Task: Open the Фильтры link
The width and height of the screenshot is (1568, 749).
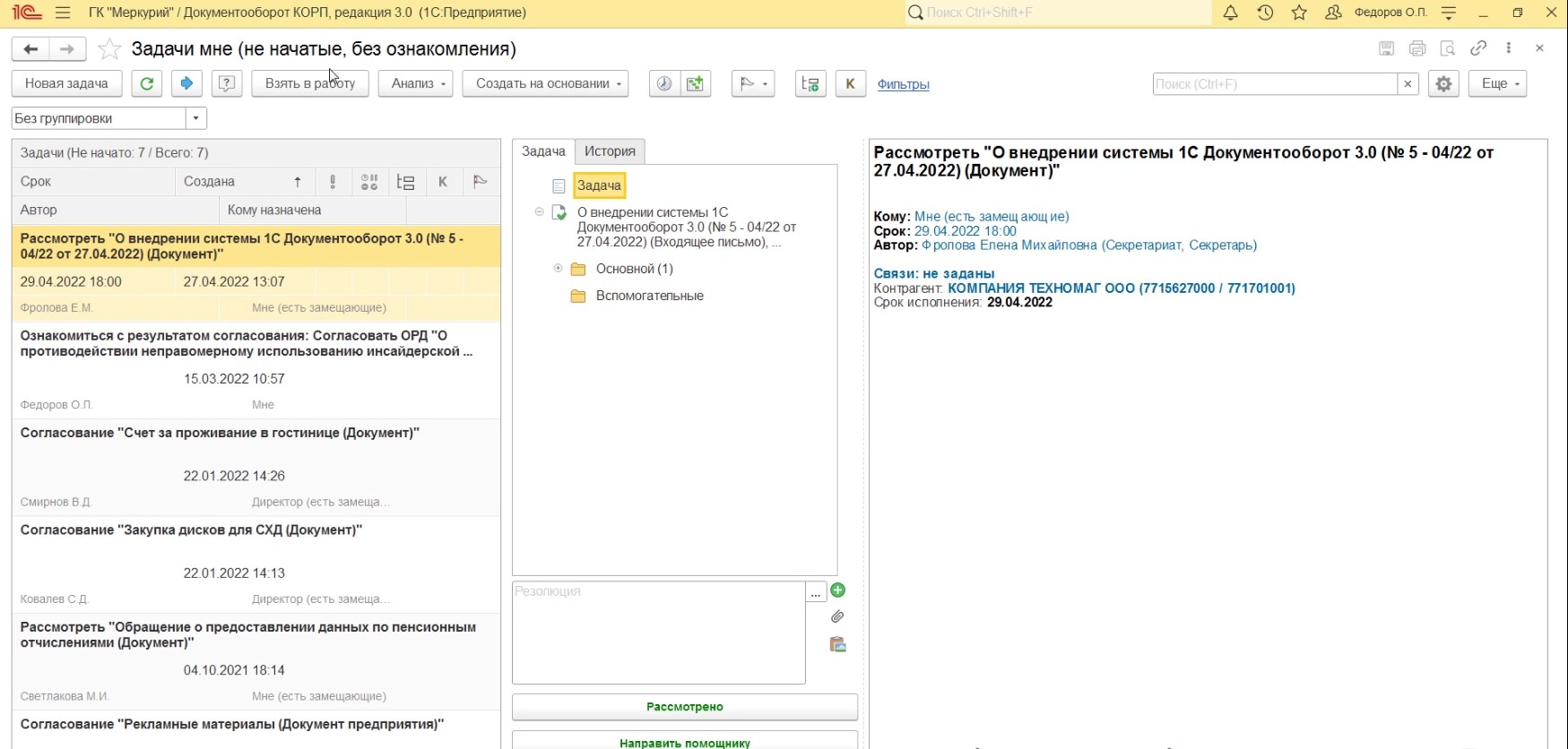Action: point(903,84)
